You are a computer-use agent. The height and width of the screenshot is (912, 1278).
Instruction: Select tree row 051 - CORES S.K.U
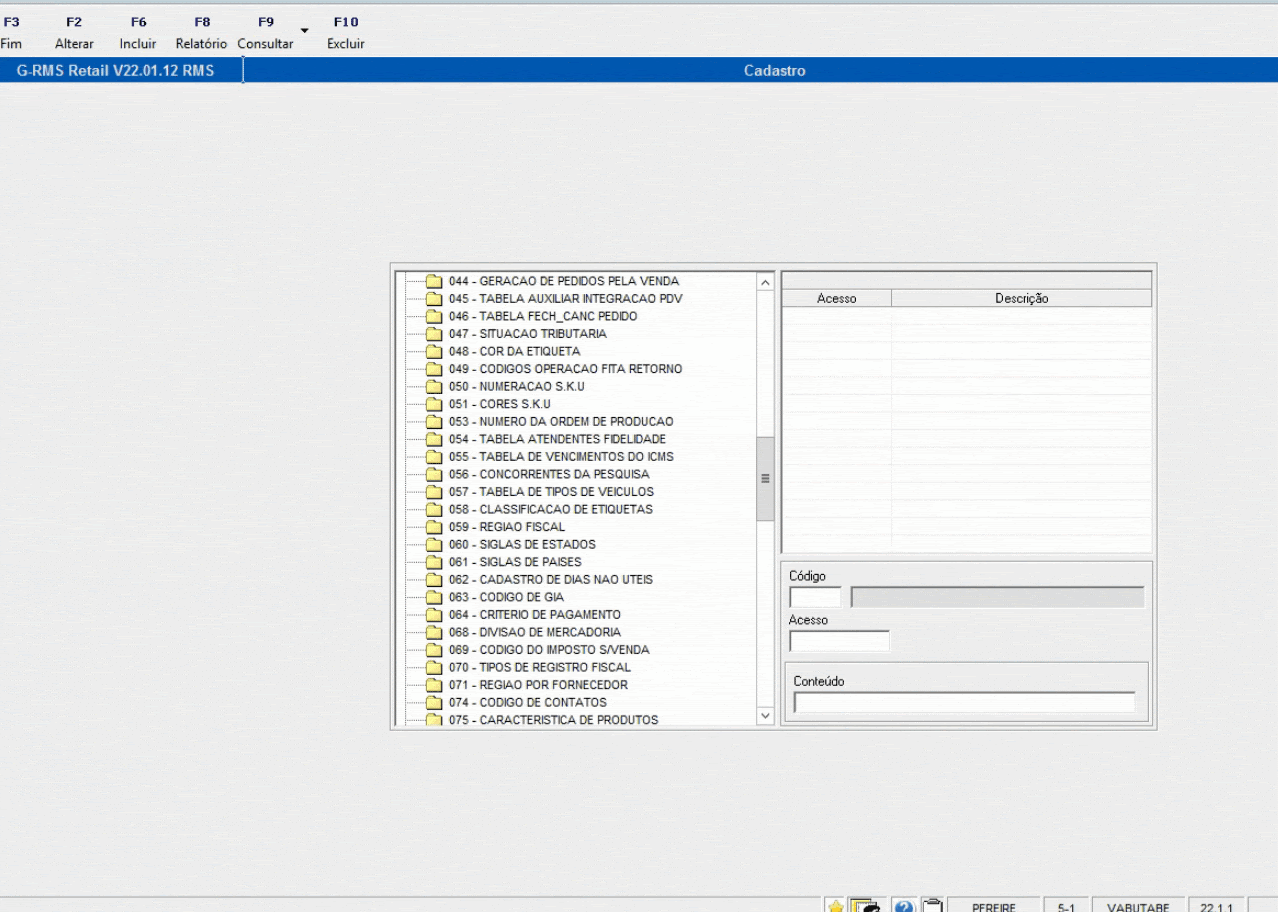click(x=499, y=404)
